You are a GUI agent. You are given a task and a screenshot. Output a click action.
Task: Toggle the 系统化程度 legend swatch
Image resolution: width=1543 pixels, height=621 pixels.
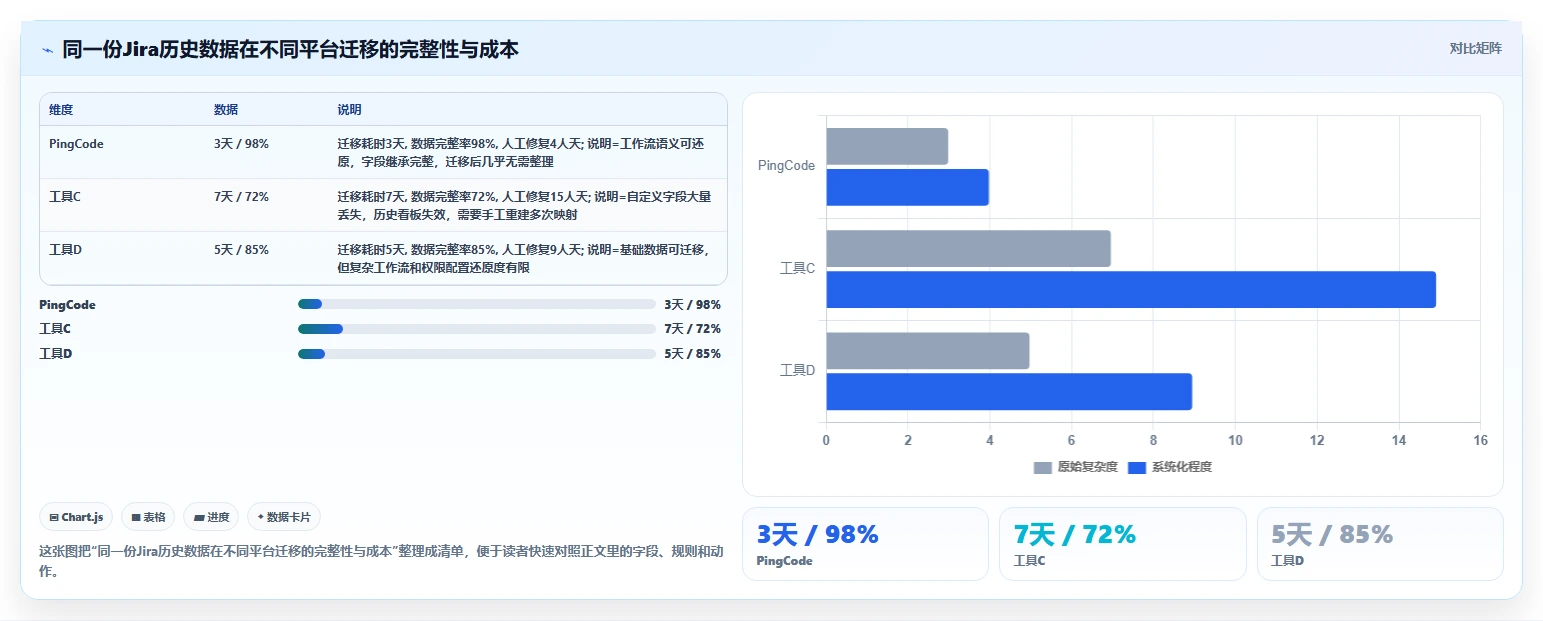[1137, 467]
